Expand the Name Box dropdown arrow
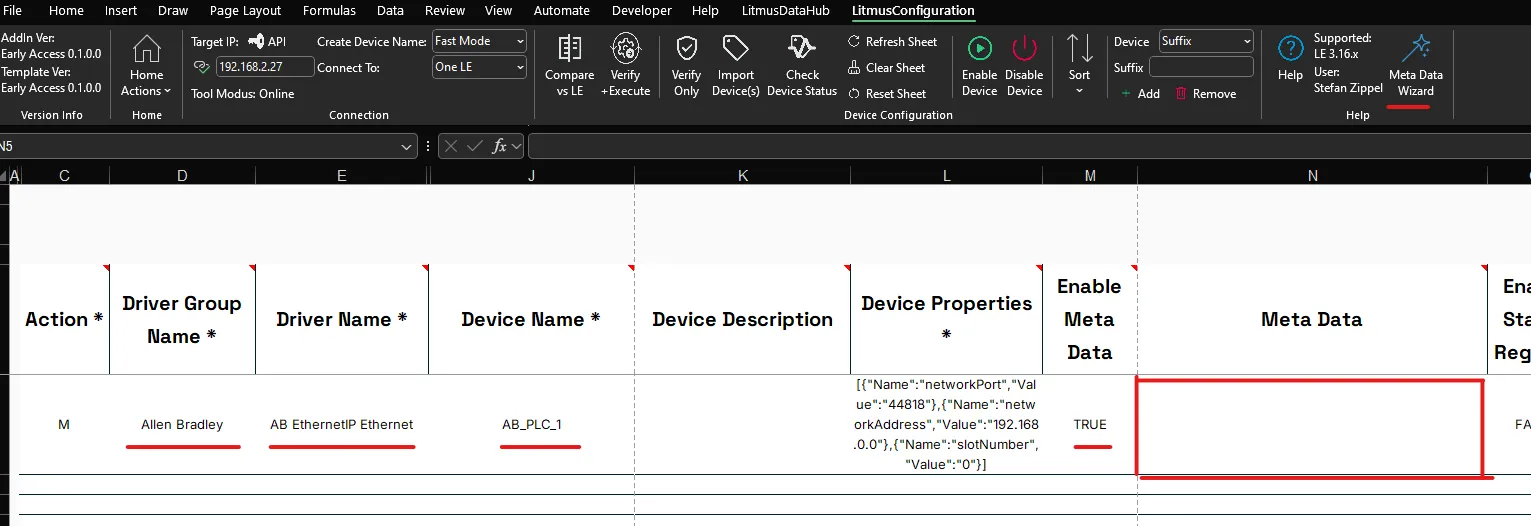Screen dimensions: 1531x526 tap(406, 147)
